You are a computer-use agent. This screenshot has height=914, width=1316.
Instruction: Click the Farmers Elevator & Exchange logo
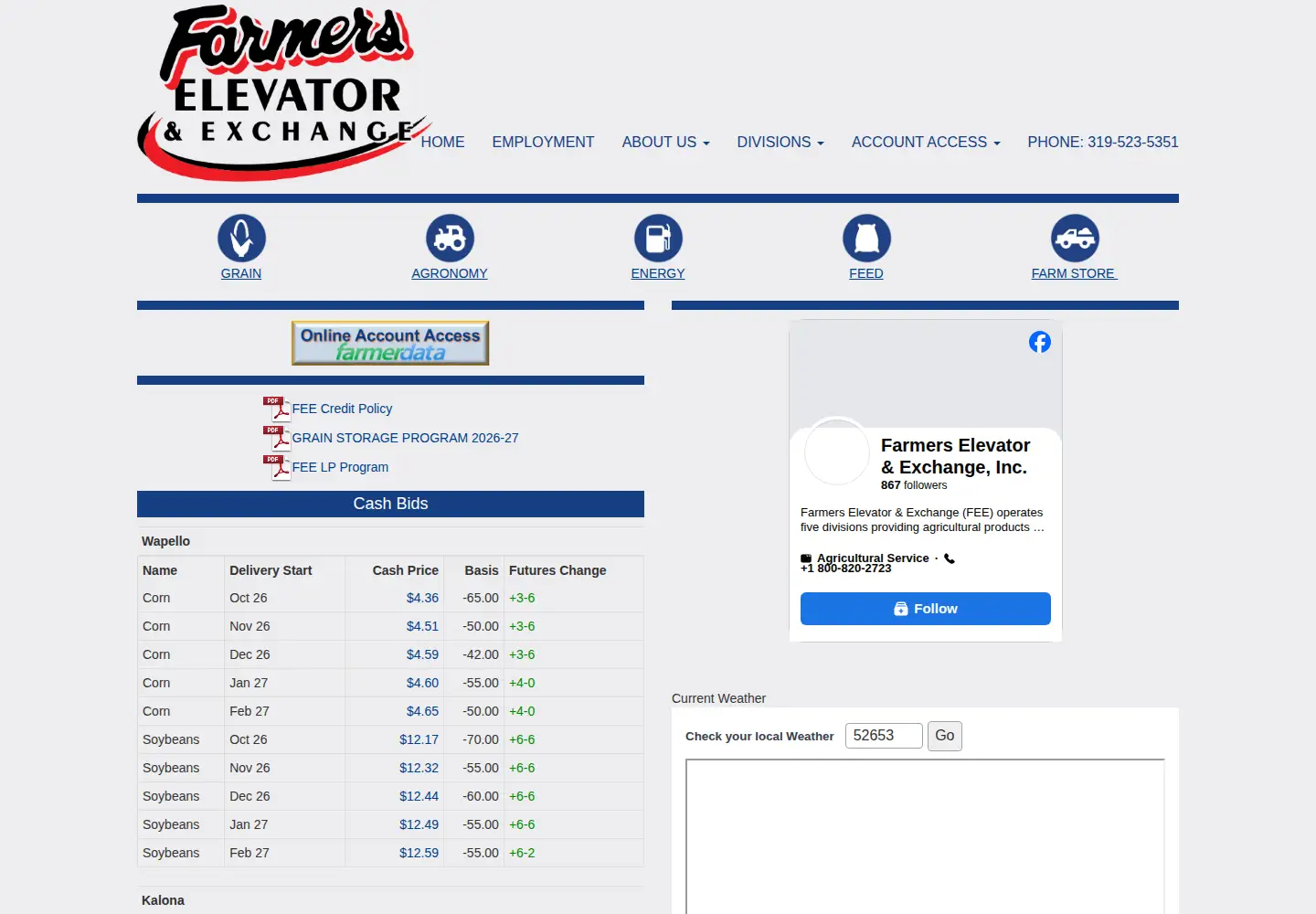[x=284, y=93]
